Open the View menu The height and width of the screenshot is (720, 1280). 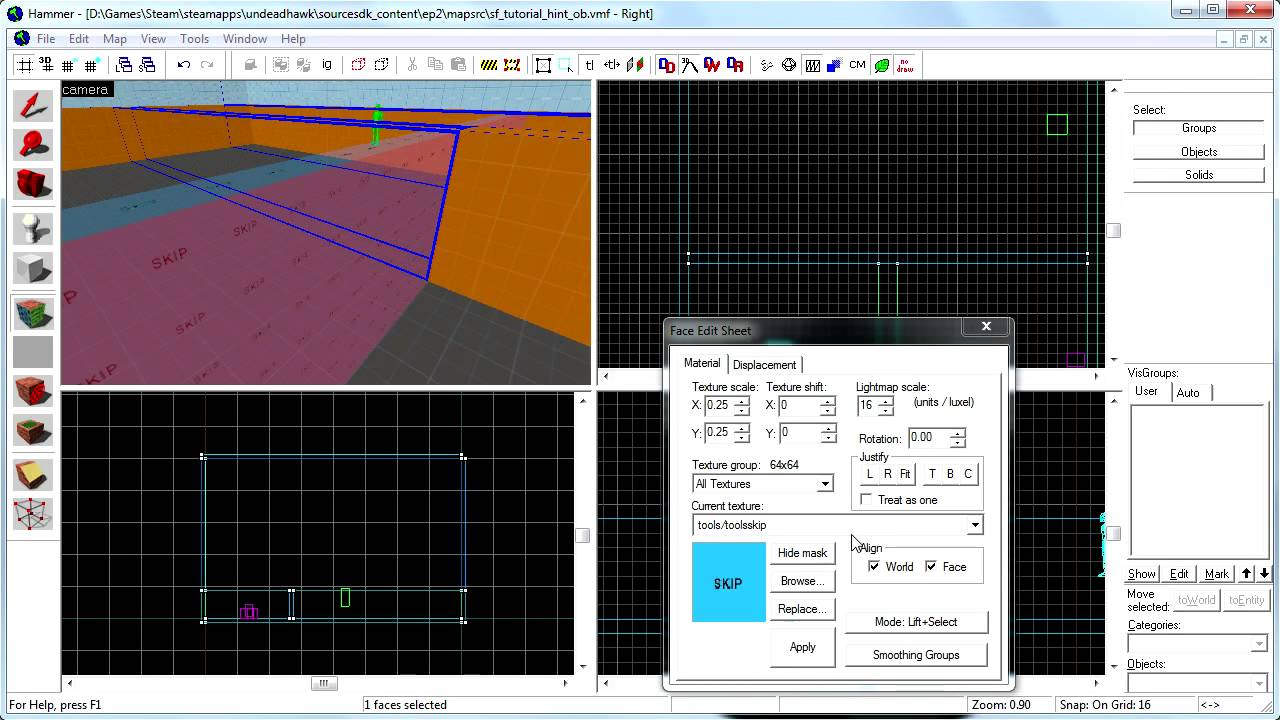[x=153, y=39]
